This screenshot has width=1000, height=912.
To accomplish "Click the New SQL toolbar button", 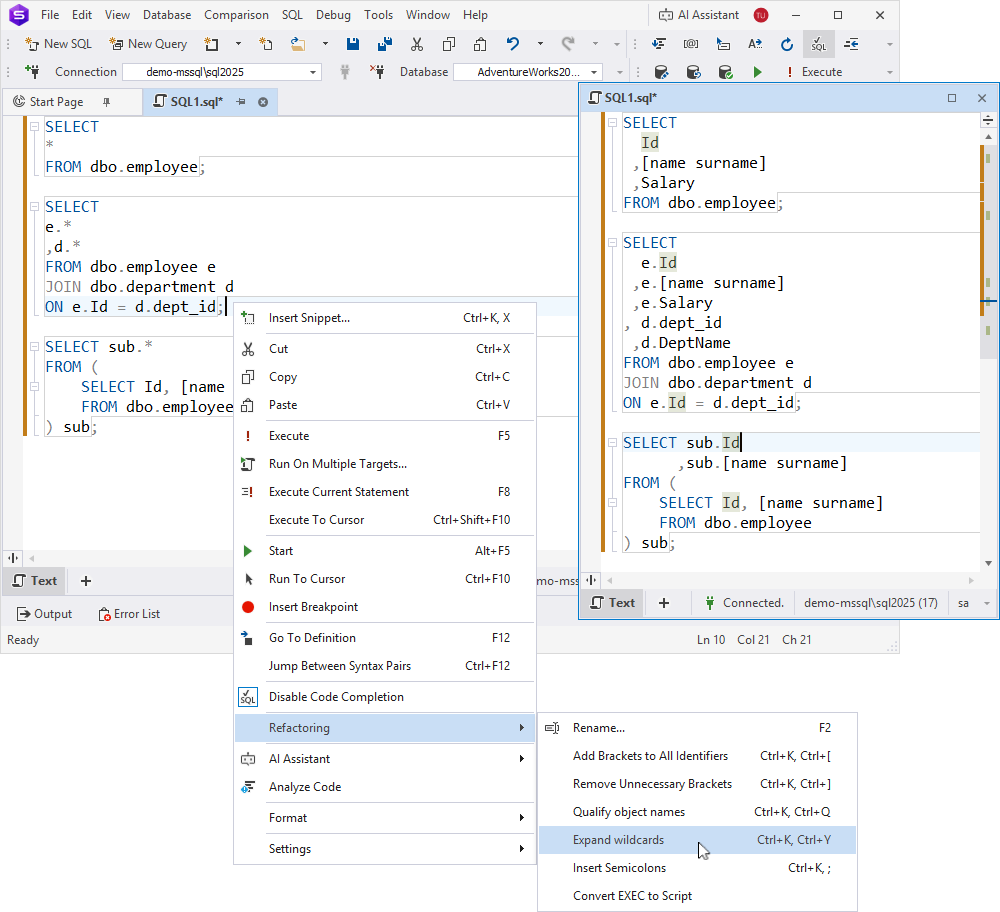I will pos(58,44).
